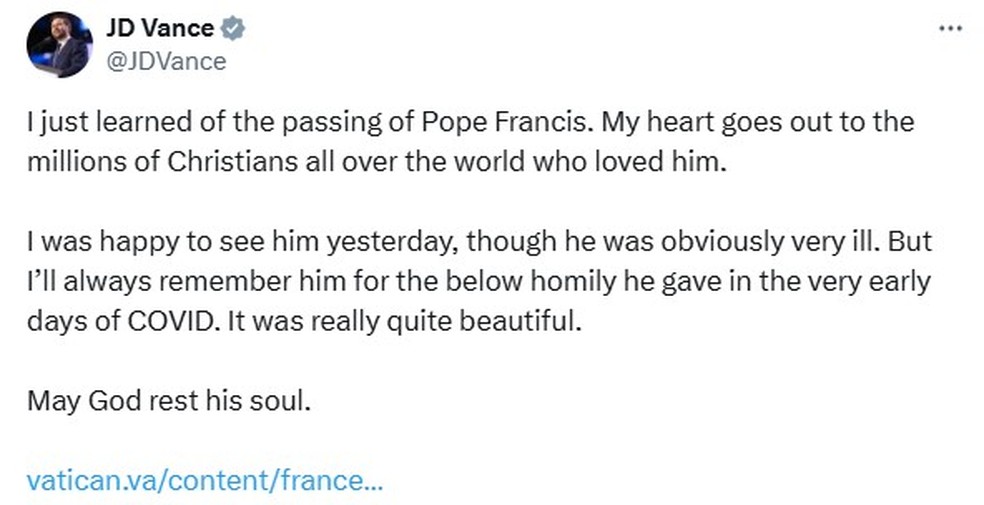
Task: Open JD Vance's profile picture
Action: [x=59, y=45]
